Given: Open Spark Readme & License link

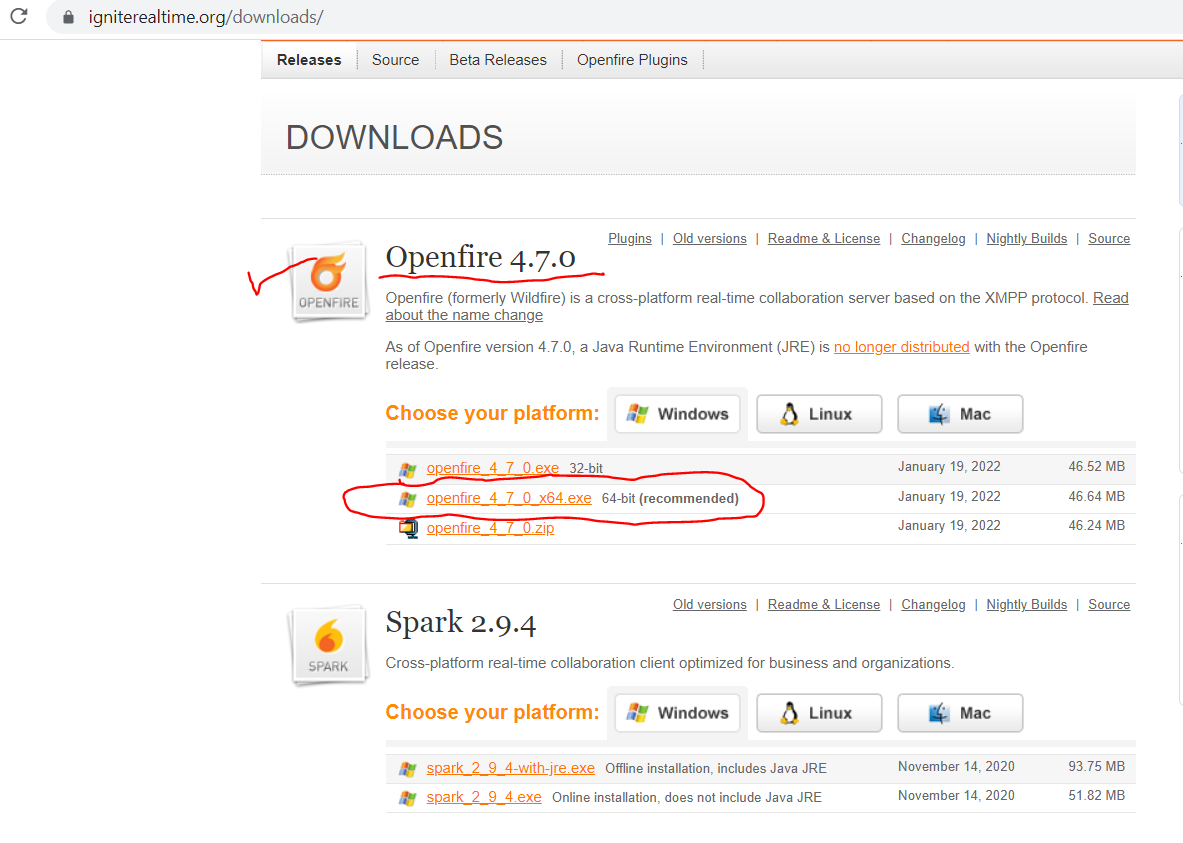Looking at the screenshot, I should (824, 605).
